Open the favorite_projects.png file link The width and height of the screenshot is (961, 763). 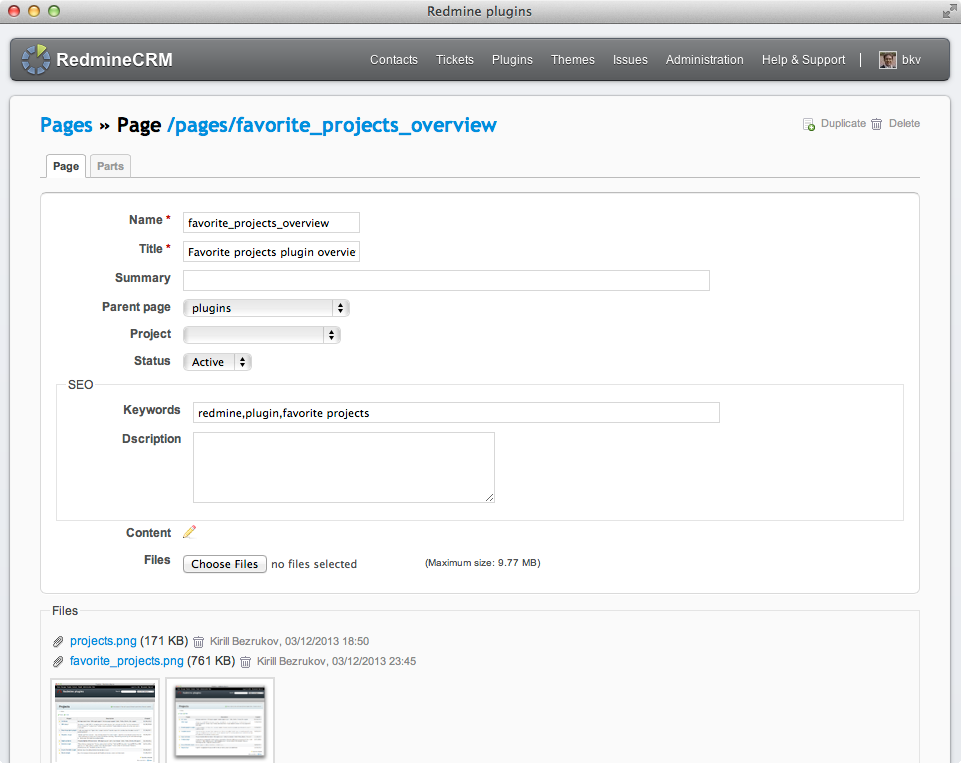[126, 661]
